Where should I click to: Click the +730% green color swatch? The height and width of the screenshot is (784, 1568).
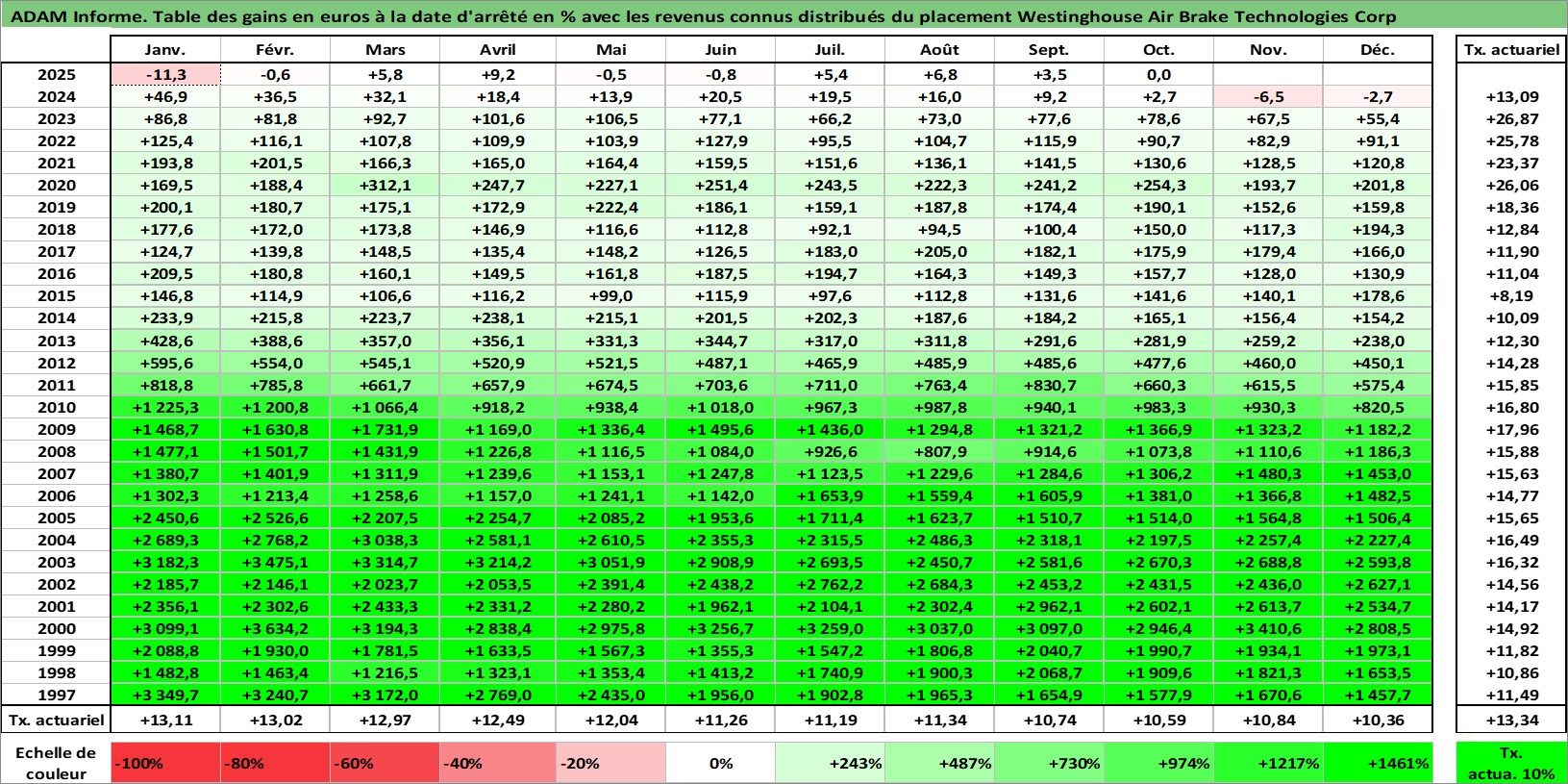(x=1049, y=763)
